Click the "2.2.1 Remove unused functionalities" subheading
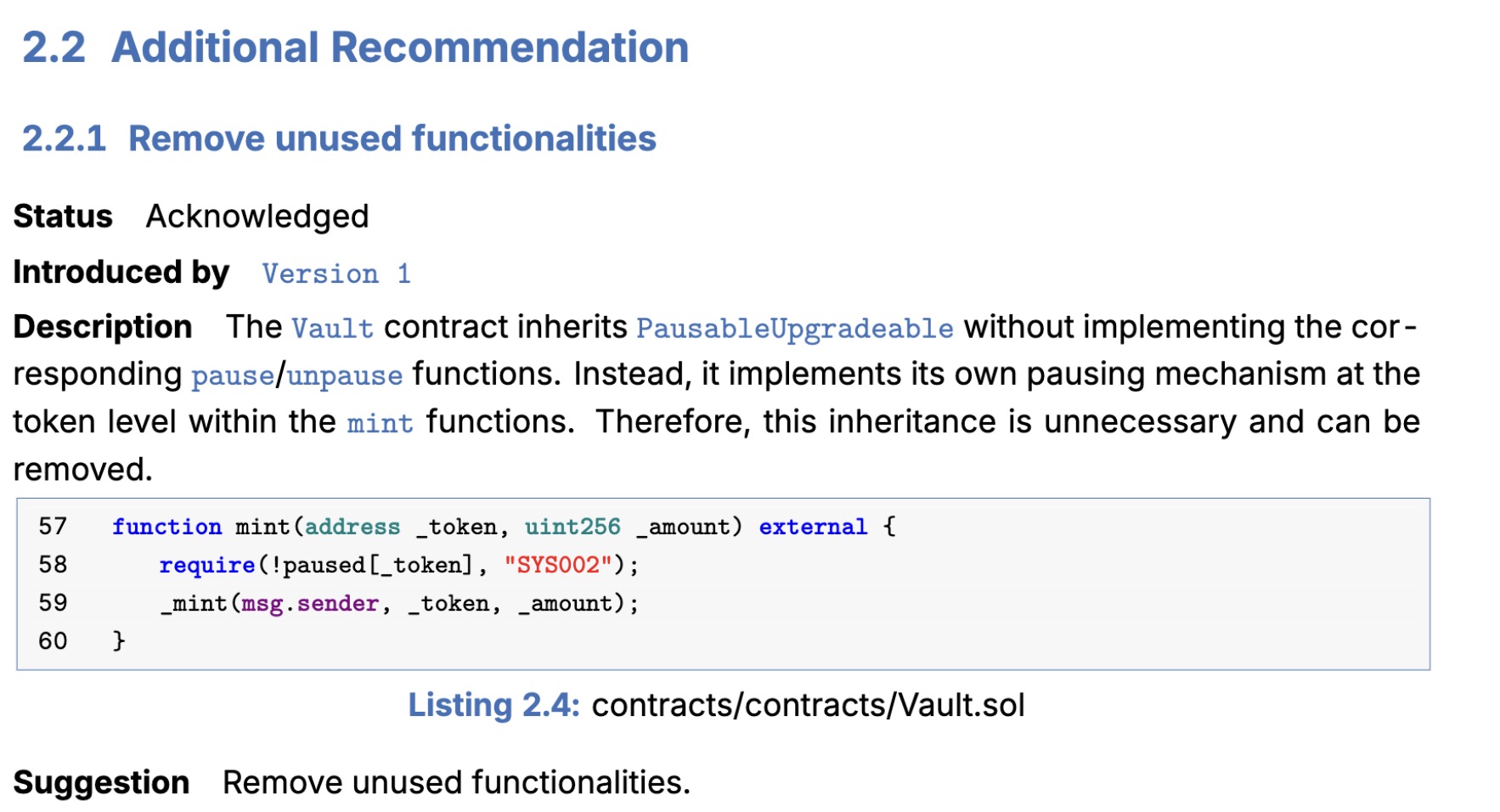This screenshot has width=1500, height=812. [x=339, y=138]
